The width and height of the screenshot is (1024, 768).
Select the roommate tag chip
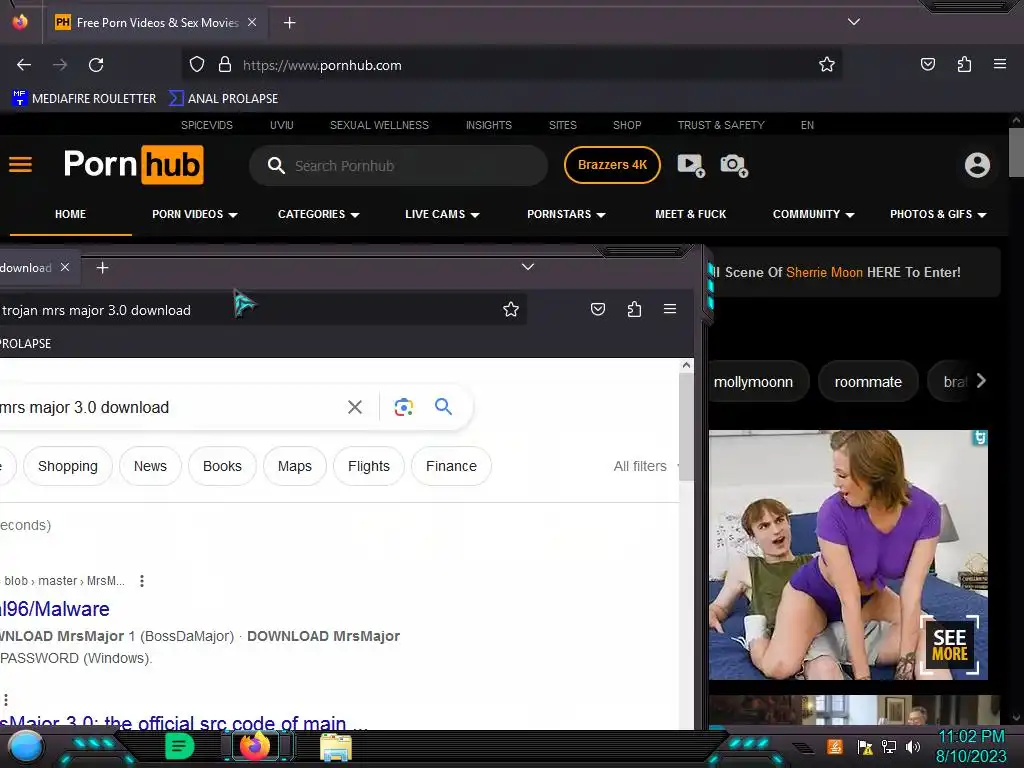point(868,382)
